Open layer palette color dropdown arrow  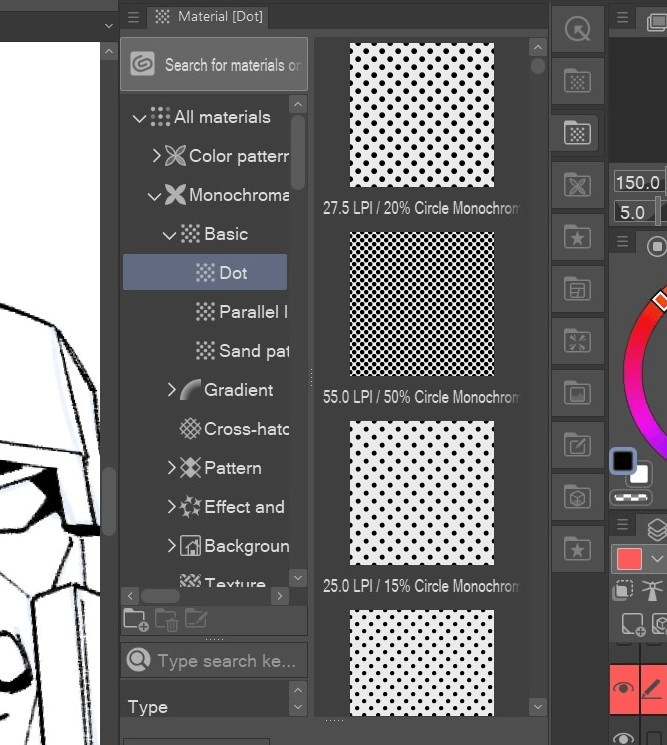(x=657, y=559)
